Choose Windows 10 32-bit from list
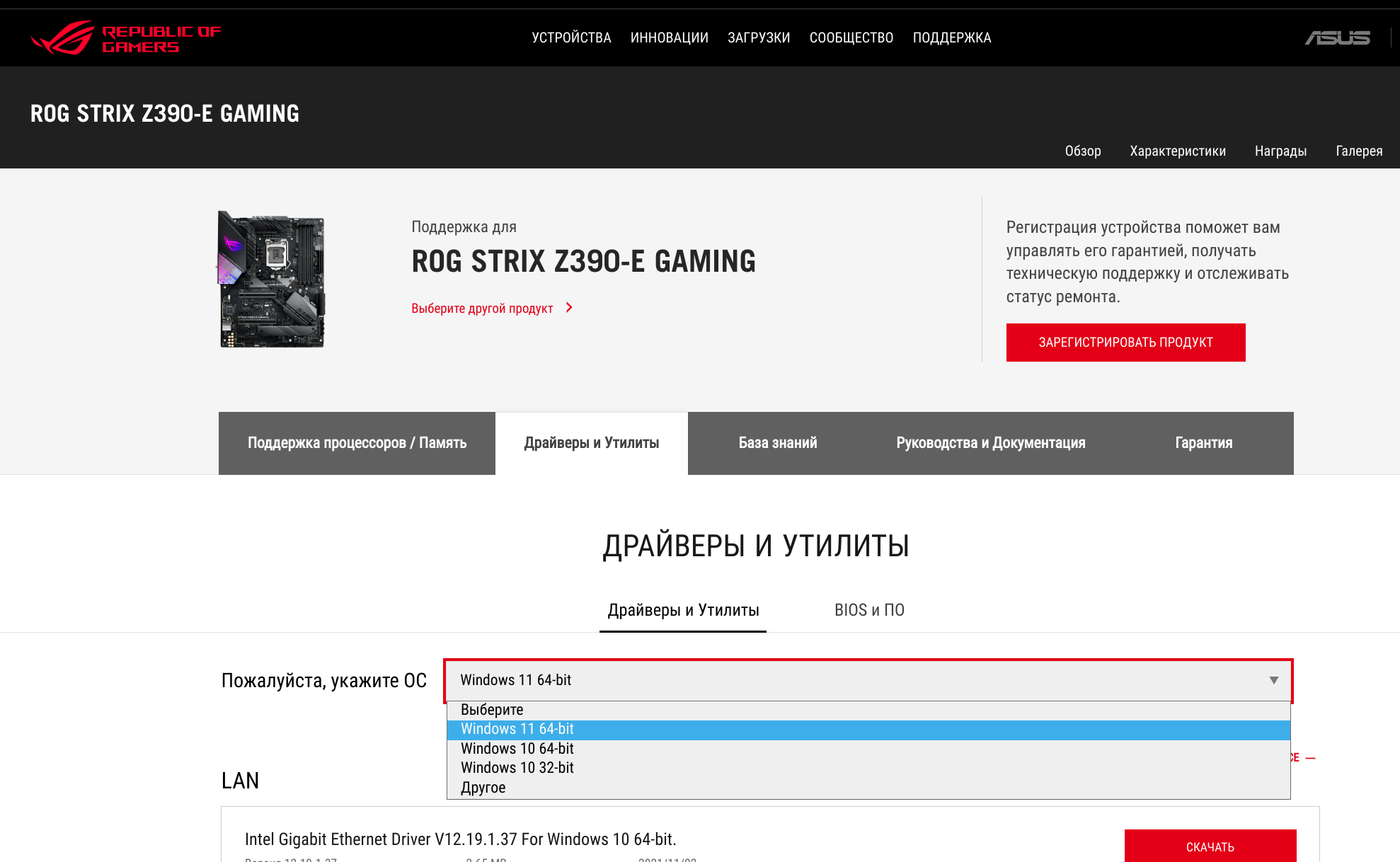The image size is (1400, 862). [517, 768]
